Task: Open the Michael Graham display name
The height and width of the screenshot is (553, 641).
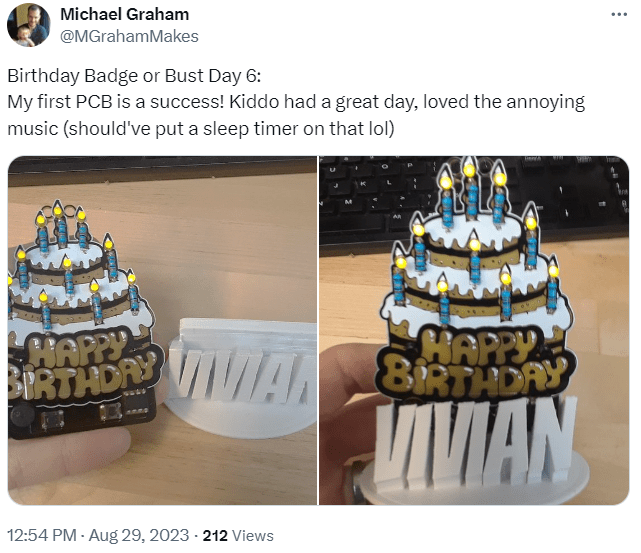Action: pyautogui.click(x=125, y=14)
